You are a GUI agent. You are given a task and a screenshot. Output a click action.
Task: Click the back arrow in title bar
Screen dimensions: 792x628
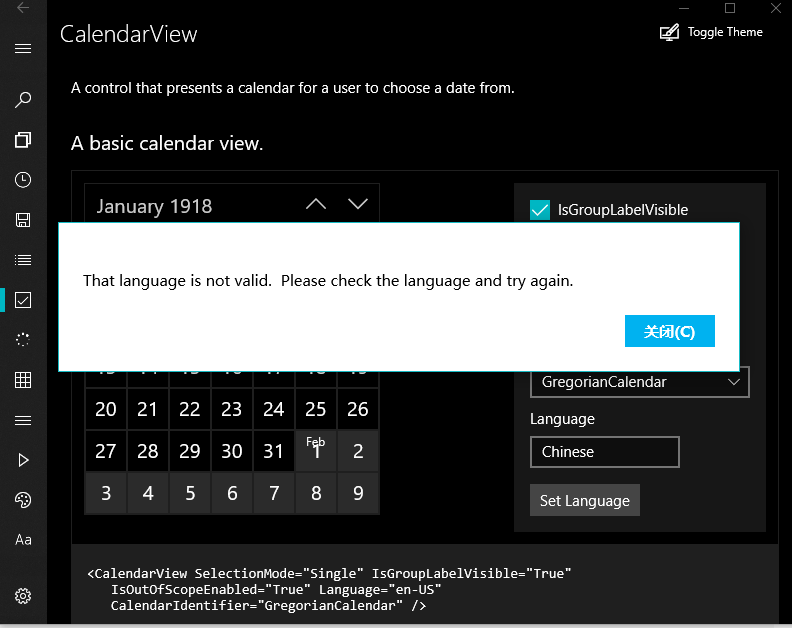[x=23, y=8]
